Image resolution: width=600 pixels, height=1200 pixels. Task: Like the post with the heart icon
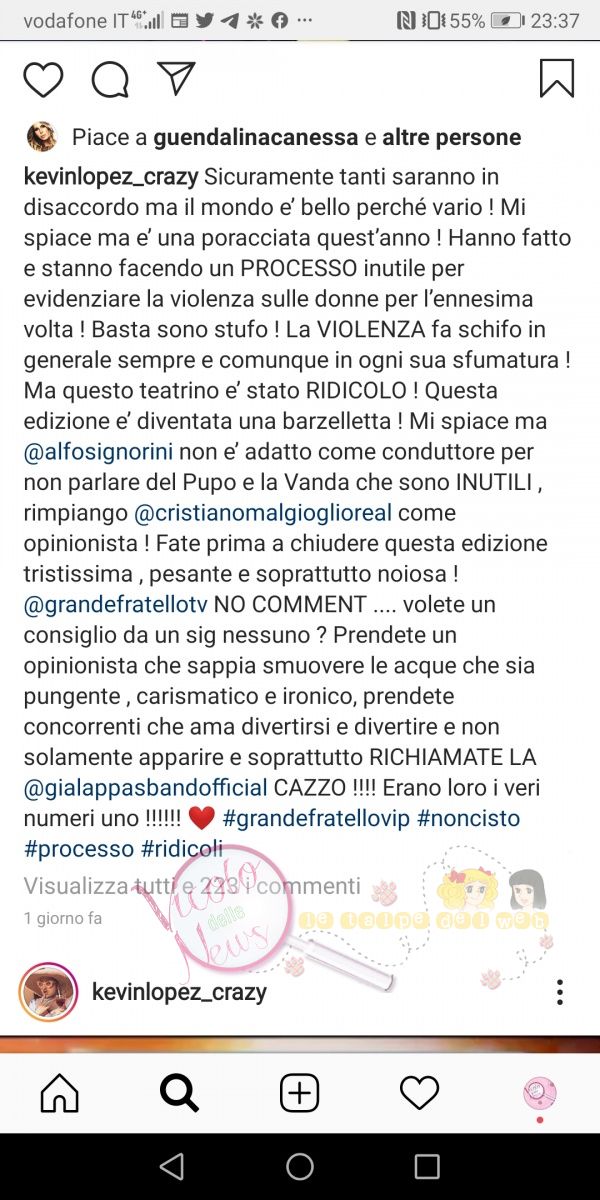(x=43, y=79)
